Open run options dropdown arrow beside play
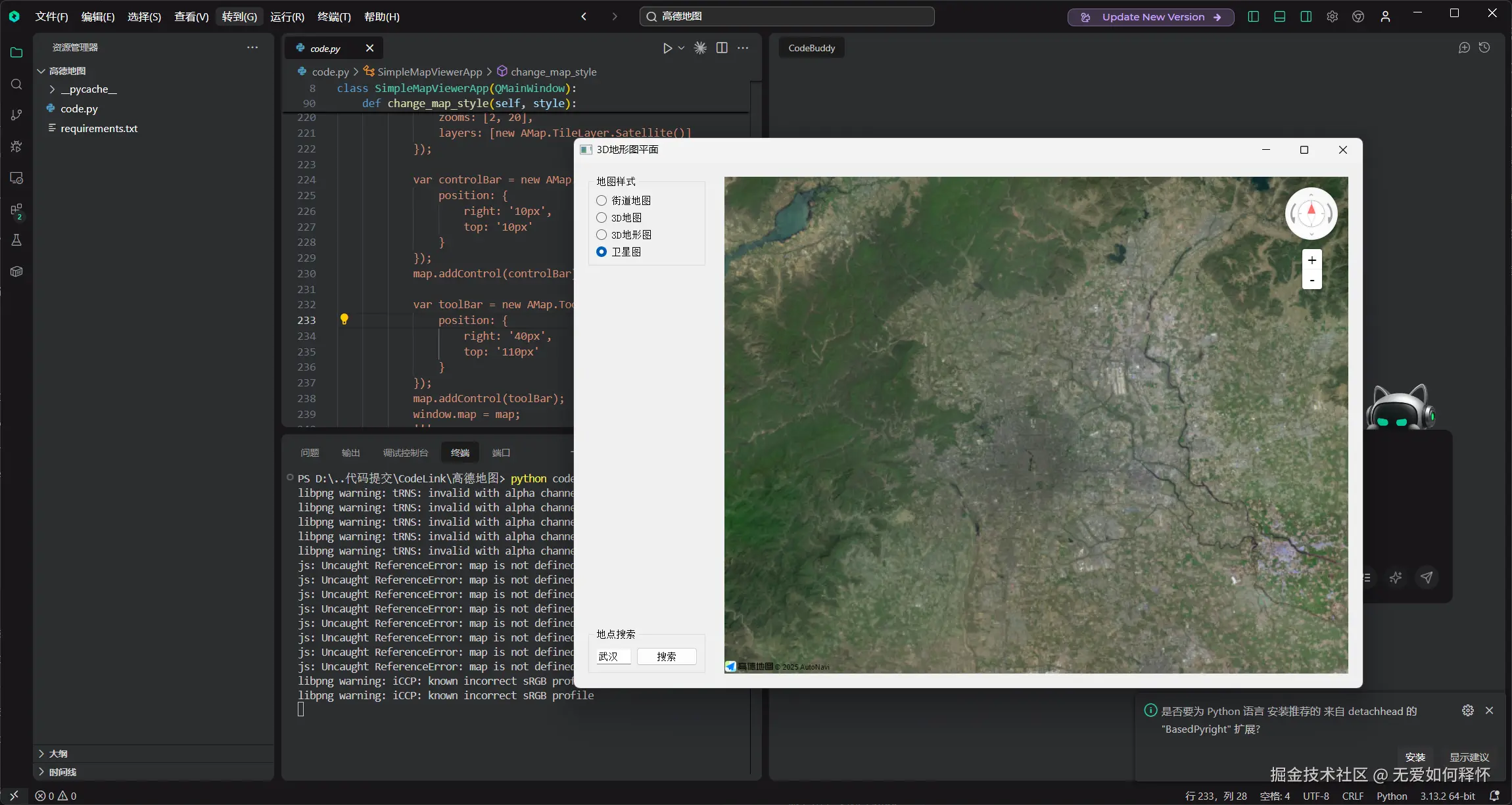Viewport: 1512px width, 805px height. 681,48
